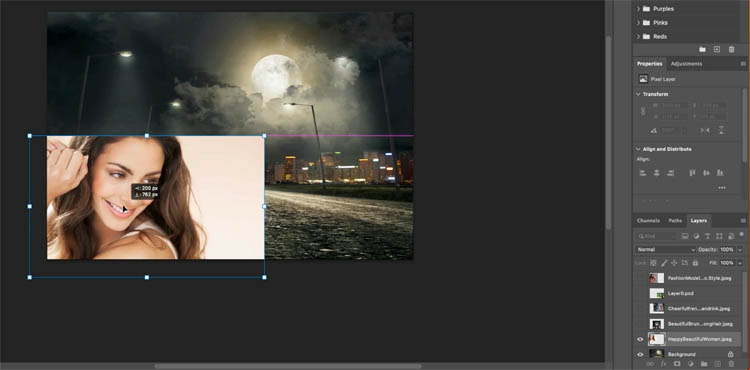750x370 pixels.
Task: Delete swatch using trash icon below Reds
Action: [731, 49]
